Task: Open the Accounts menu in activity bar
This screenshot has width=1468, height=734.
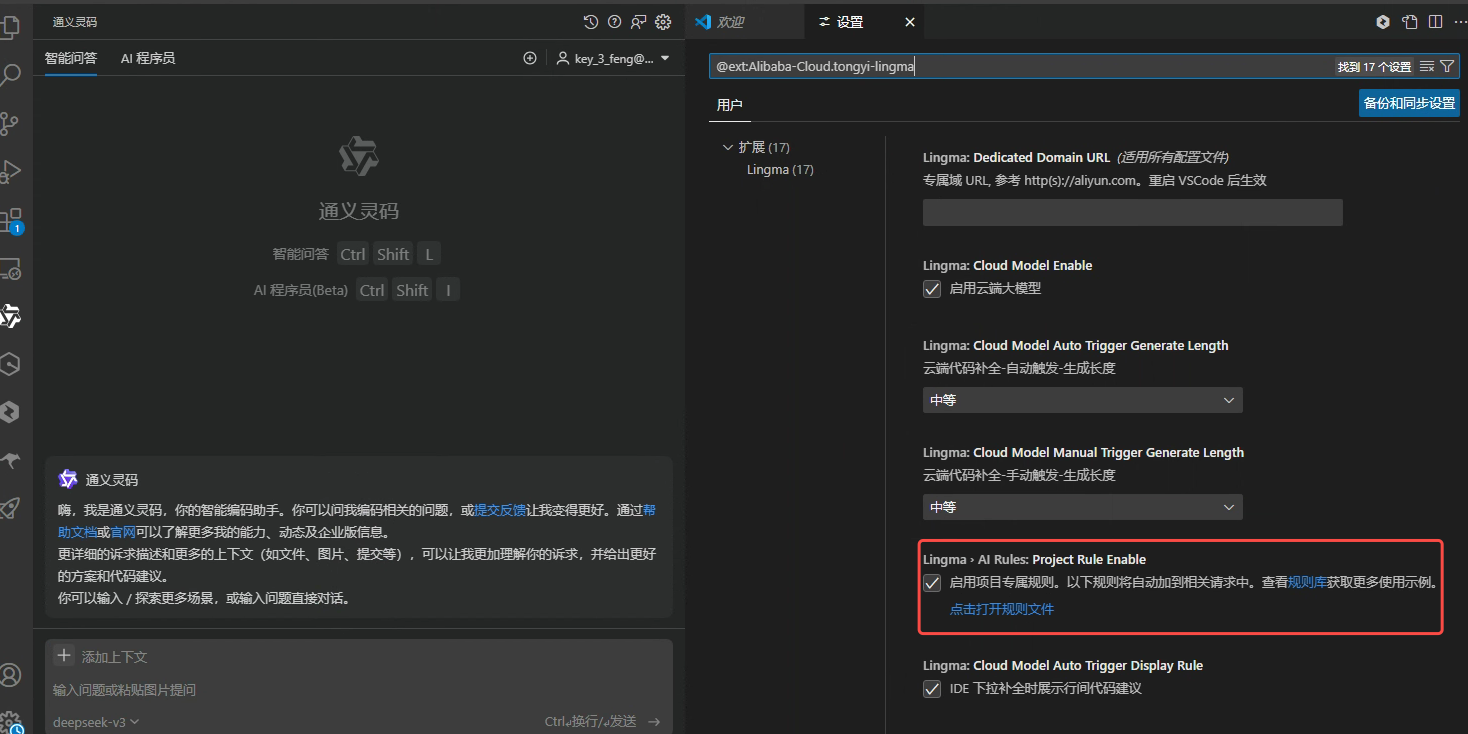Action: pos(10,675)
